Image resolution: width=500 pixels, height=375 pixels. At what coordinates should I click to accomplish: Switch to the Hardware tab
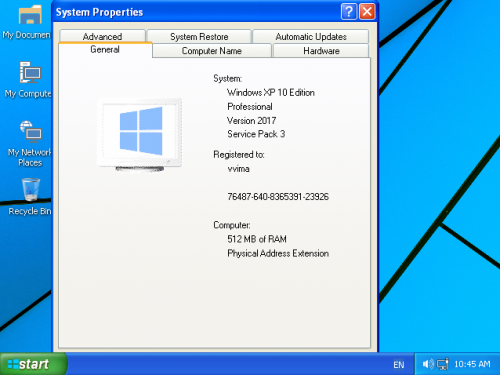(x=321, y=51)
